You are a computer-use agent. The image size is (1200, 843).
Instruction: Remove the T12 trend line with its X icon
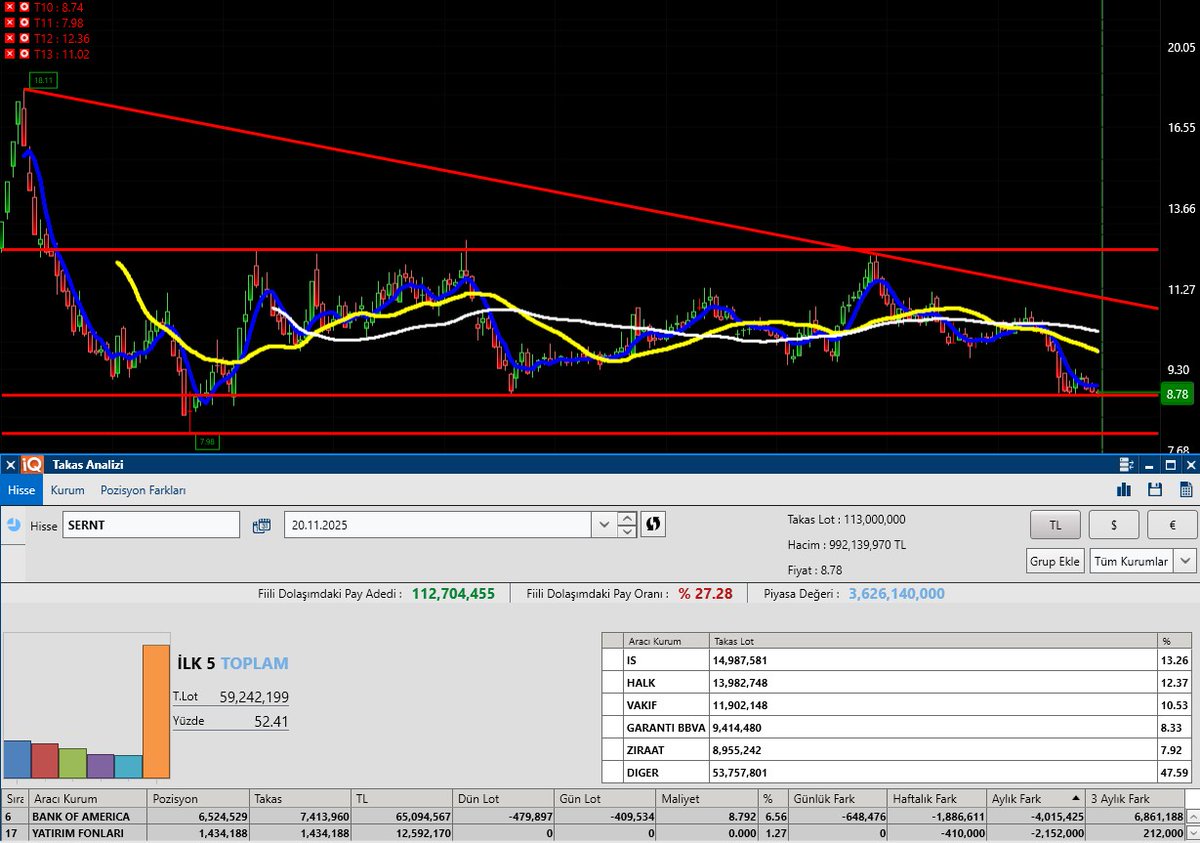[9, 38]
